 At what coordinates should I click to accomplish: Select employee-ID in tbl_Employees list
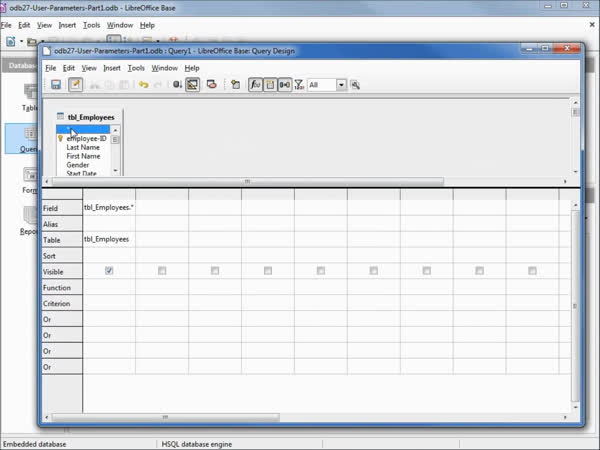pyautogui.click(x=86, y=139)
